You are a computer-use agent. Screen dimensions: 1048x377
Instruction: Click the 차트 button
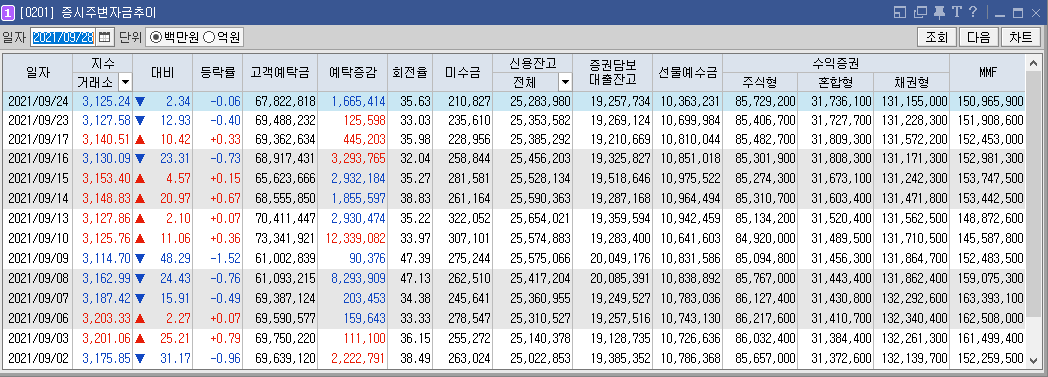coord(1021,37)
